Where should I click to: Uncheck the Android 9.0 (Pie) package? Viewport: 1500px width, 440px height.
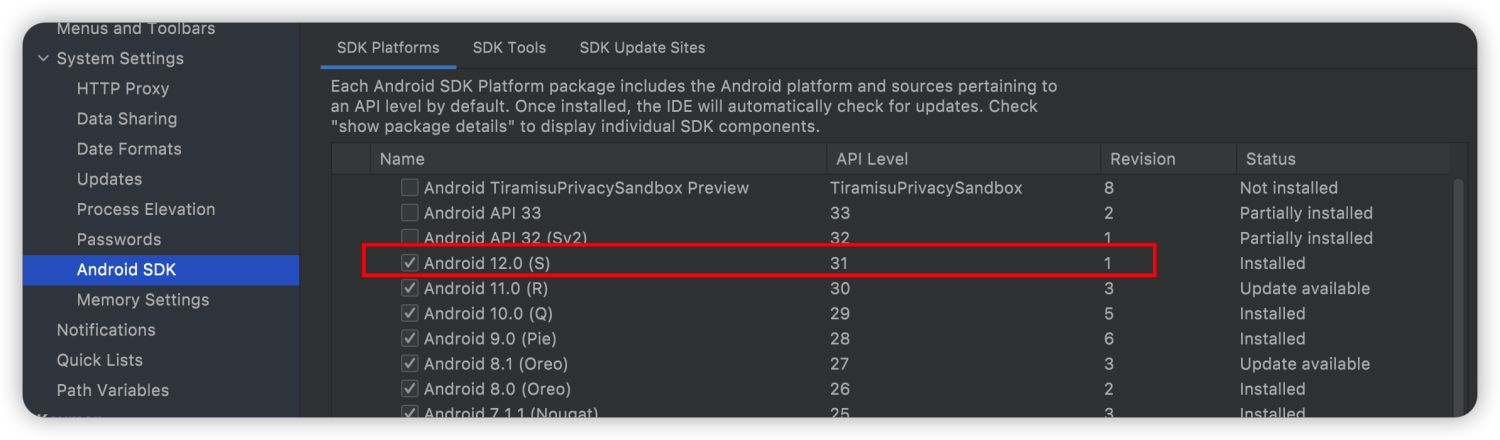[x=410, y=339]
